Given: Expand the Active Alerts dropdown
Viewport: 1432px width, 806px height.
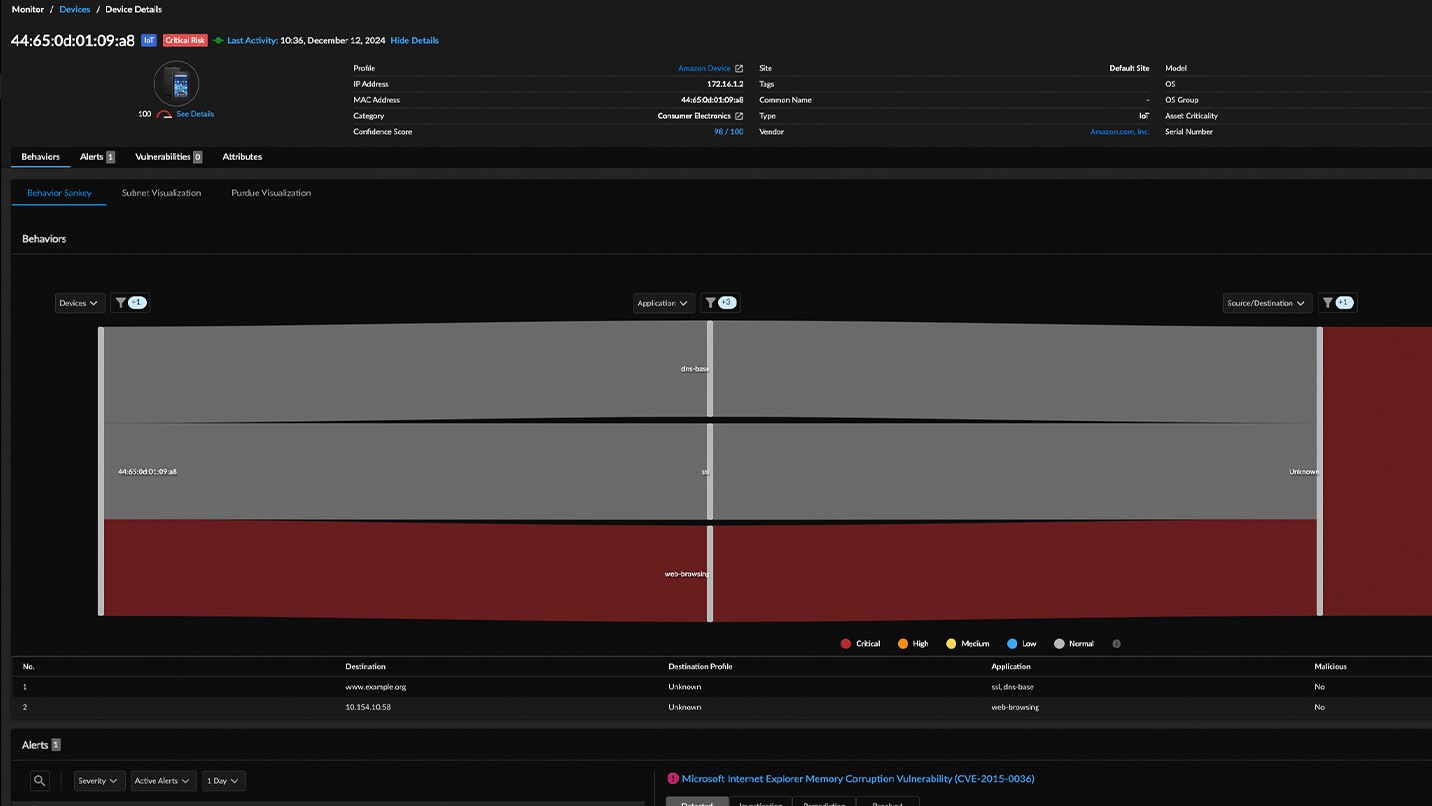Looking at the screenshot, I should (163, 781).
